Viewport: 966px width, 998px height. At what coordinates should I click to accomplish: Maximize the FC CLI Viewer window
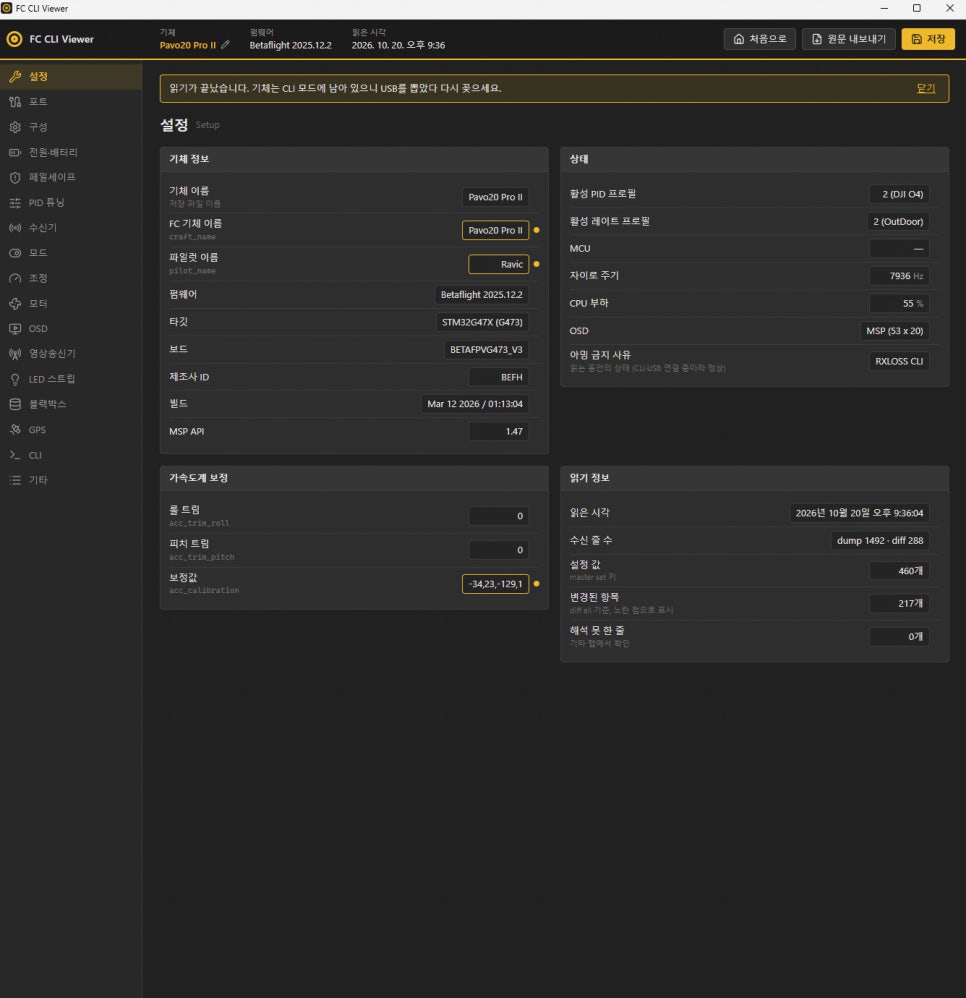pos(916,8)
